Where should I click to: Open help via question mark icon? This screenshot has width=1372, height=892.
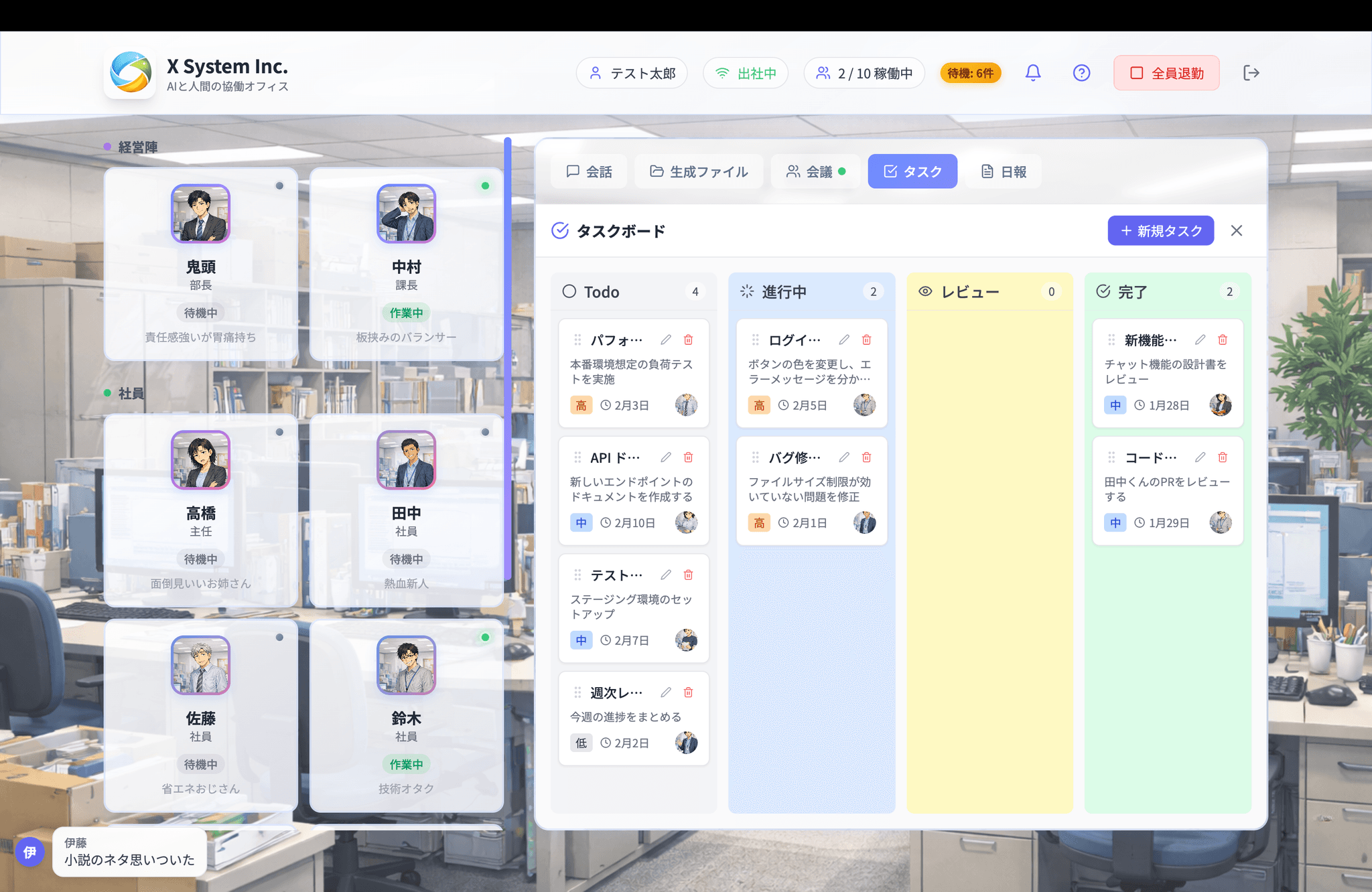1081,73
